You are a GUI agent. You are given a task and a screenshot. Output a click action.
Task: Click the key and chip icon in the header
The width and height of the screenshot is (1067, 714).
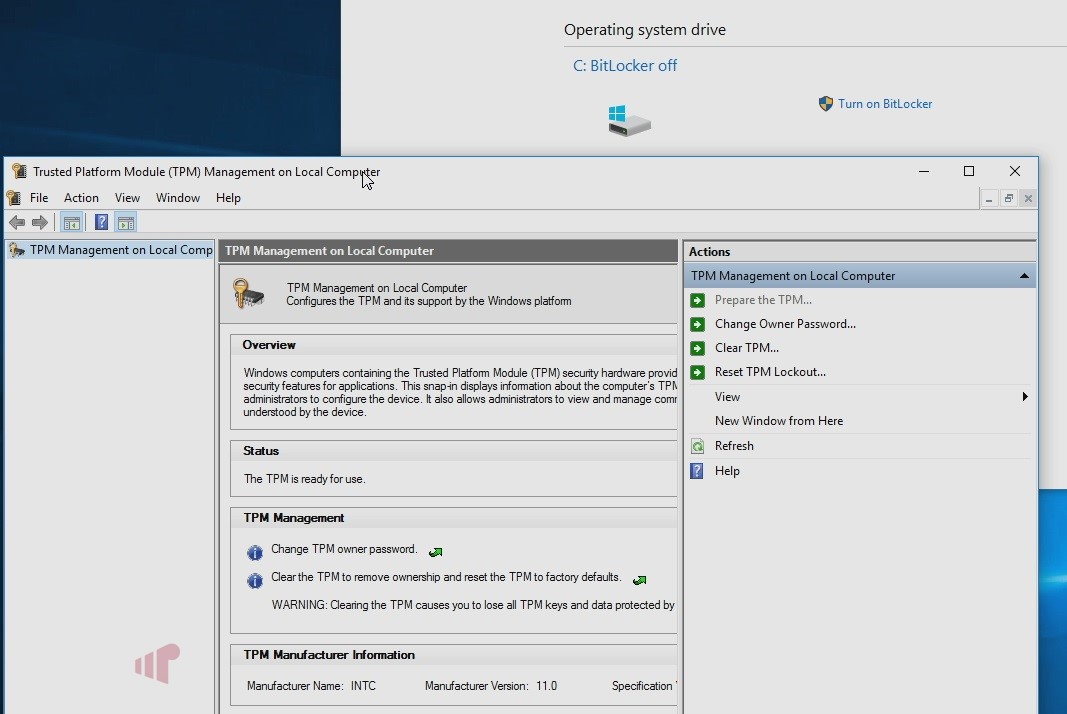coord(248,293)
